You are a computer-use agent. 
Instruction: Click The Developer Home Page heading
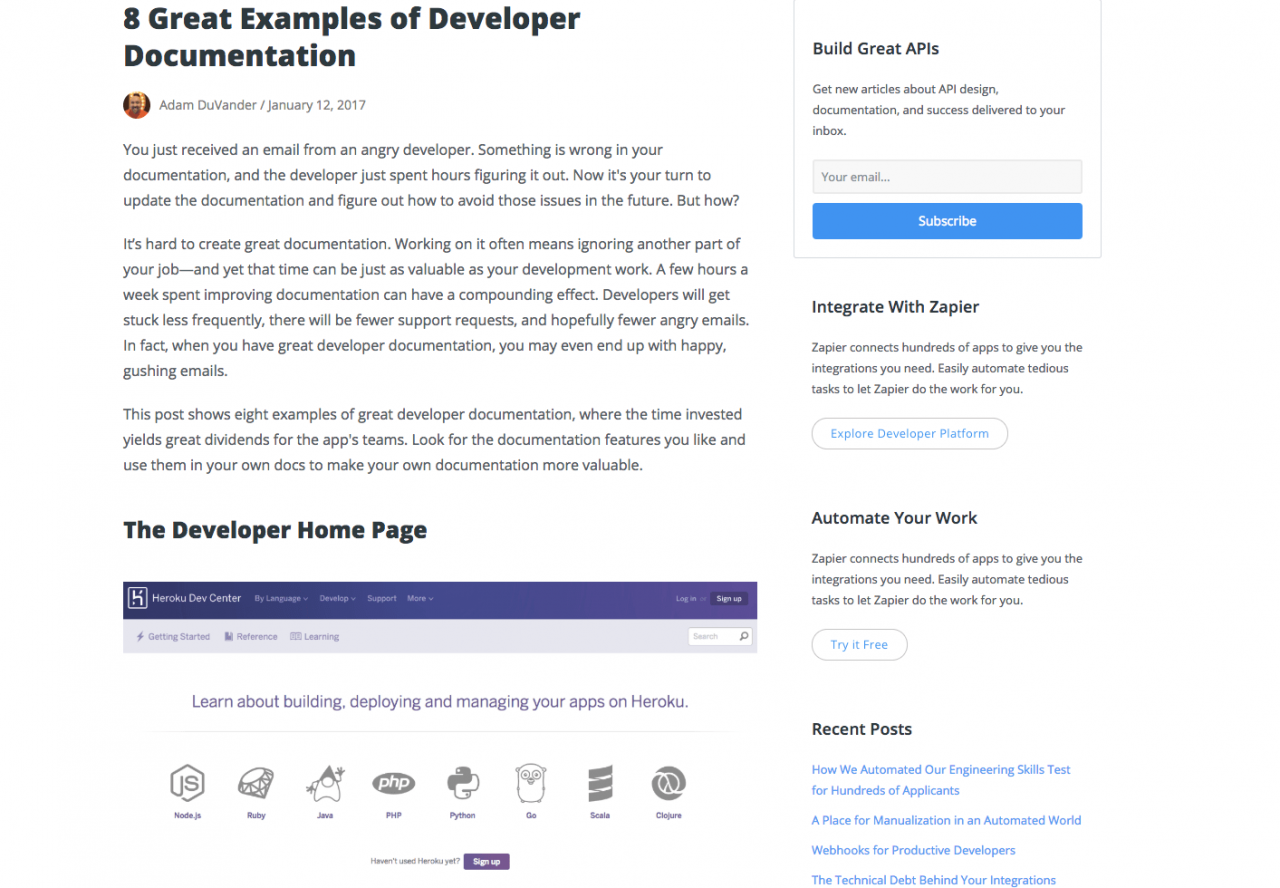(275, 530)
